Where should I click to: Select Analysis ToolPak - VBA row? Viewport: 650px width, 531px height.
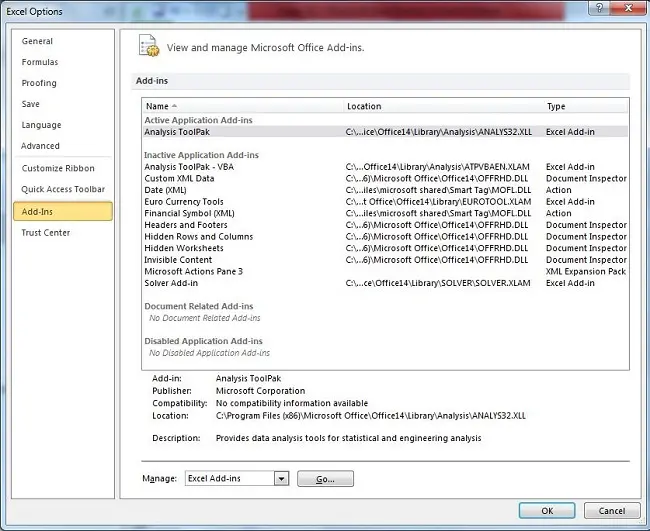tap(385, 167)
